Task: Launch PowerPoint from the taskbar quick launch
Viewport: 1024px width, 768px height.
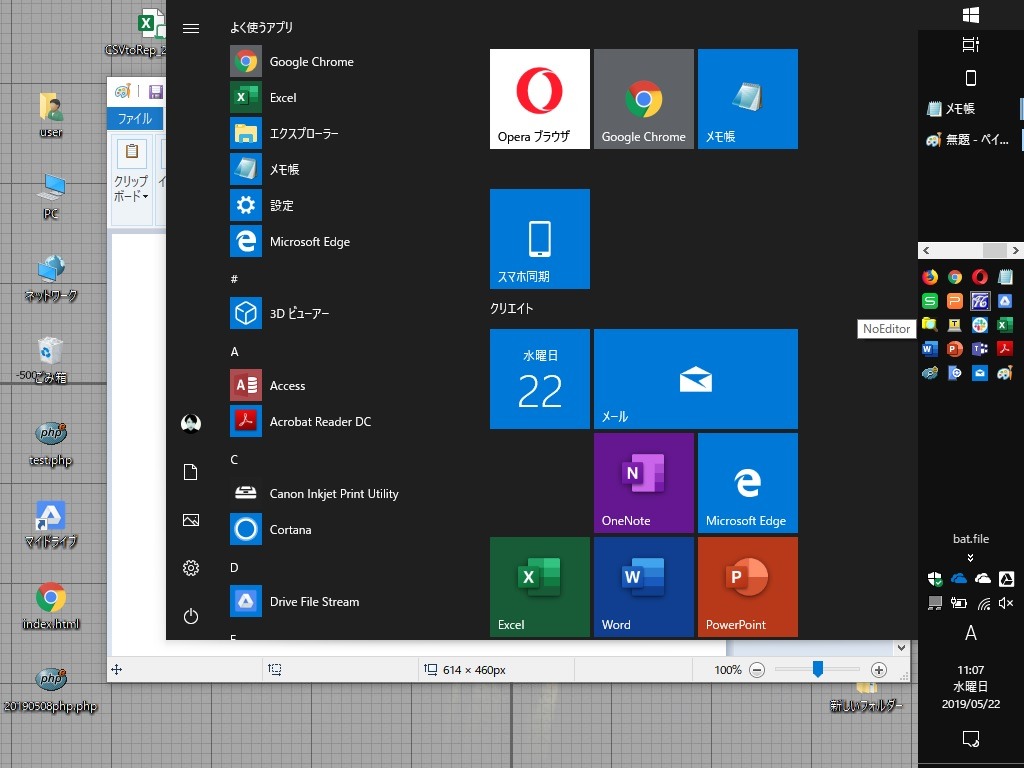Action: (x=955, y=349)
